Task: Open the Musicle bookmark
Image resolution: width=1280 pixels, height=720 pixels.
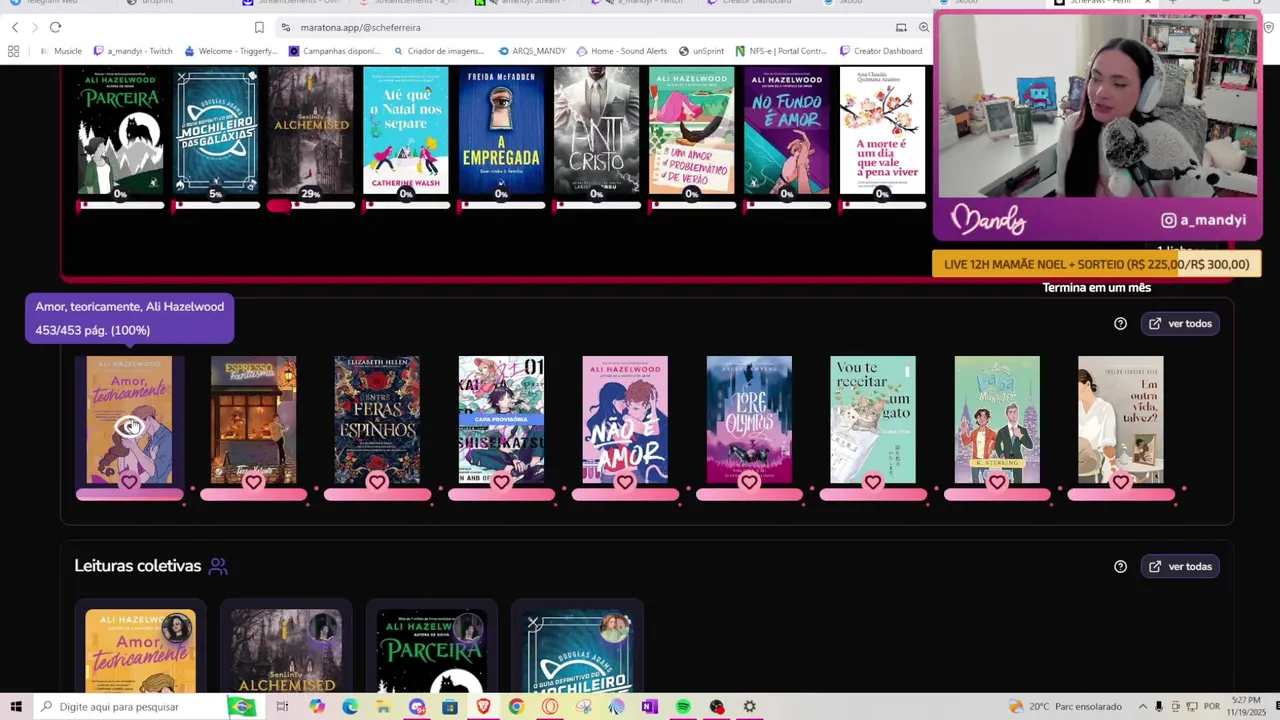Action: point(60,51)
